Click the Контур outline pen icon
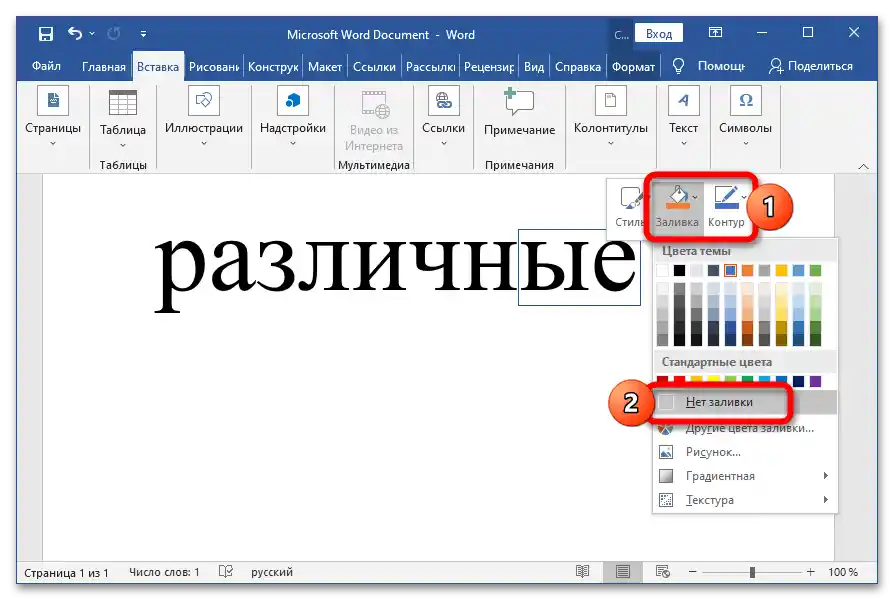Viewport: 894px width, 600px height. point(726,197)
